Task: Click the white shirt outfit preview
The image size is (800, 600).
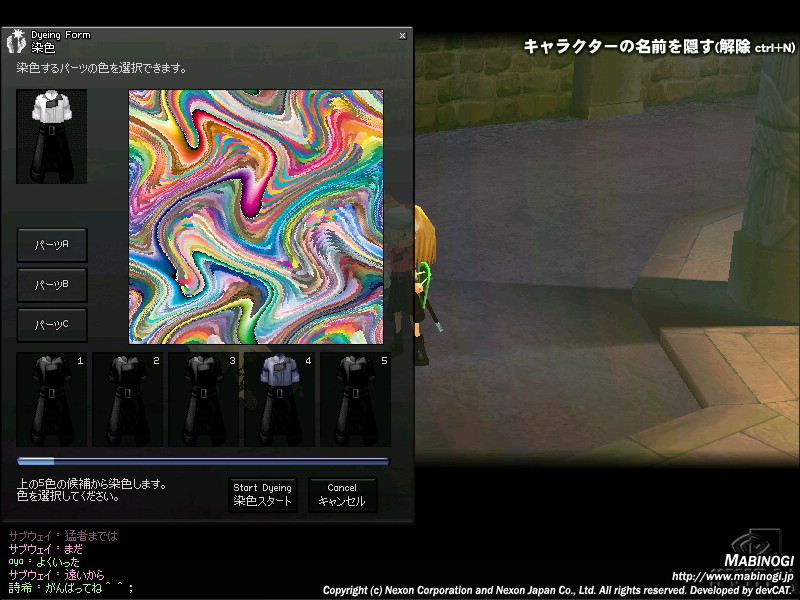Action: 51,136
